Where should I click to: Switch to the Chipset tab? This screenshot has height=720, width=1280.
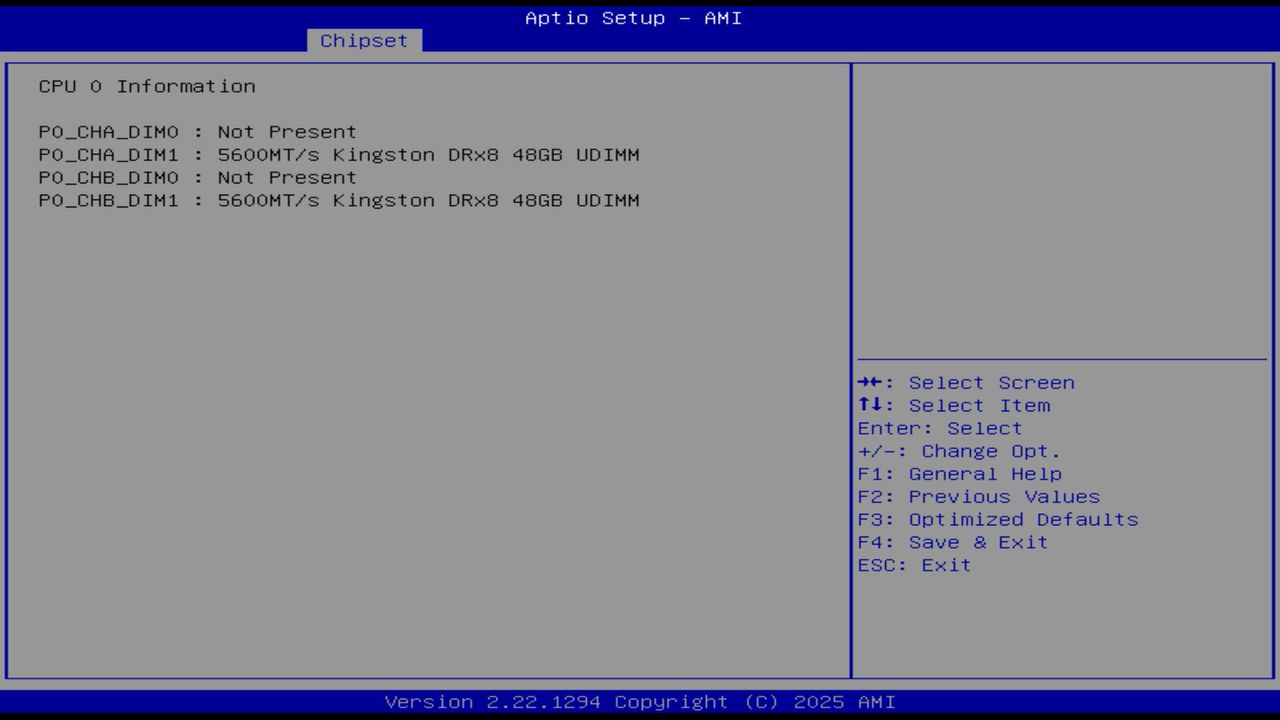click(364, 40)
